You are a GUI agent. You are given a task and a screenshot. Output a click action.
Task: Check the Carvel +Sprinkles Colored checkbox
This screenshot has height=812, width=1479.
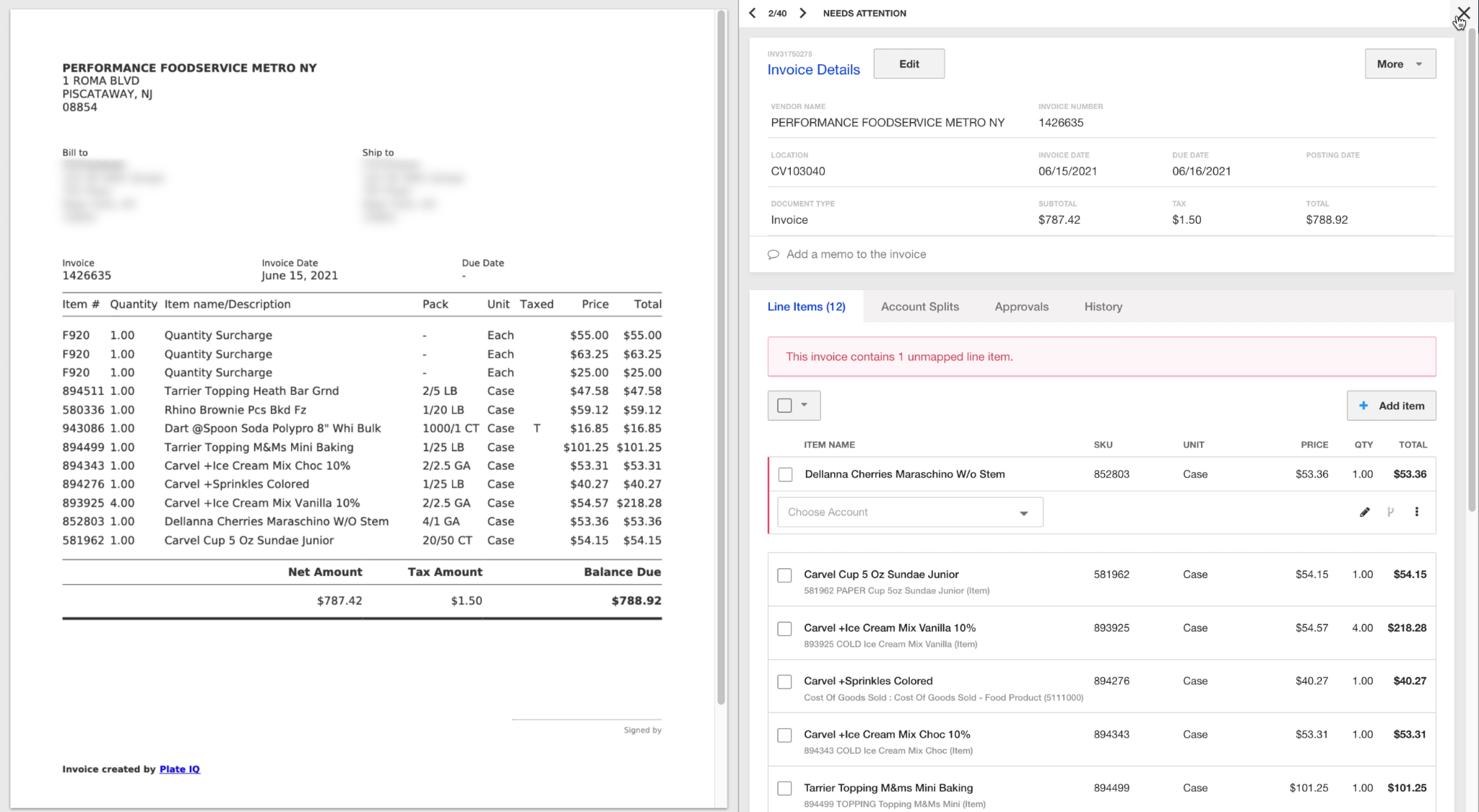coord(784,682)
